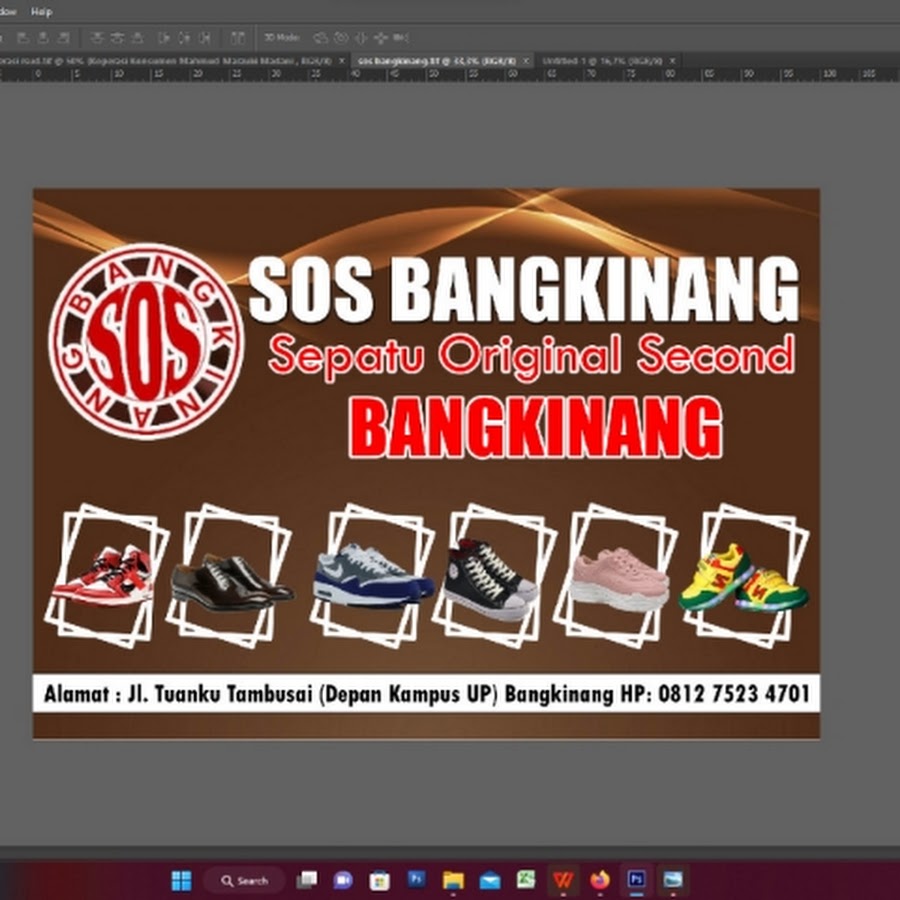Open the Help menu
Screen dimensions: 900x900
tap(41, 11)
